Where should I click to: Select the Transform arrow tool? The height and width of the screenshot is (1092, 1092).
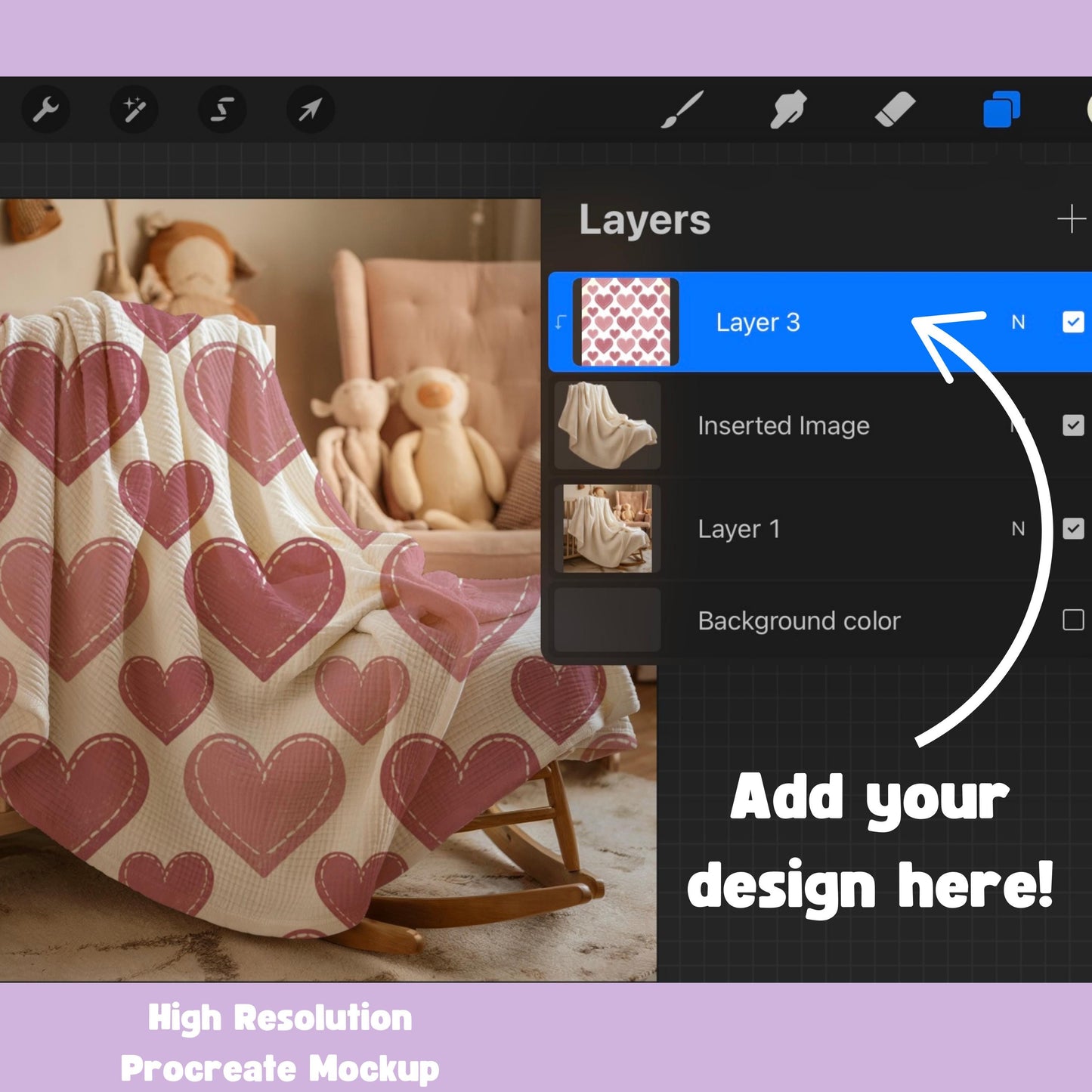310,110
